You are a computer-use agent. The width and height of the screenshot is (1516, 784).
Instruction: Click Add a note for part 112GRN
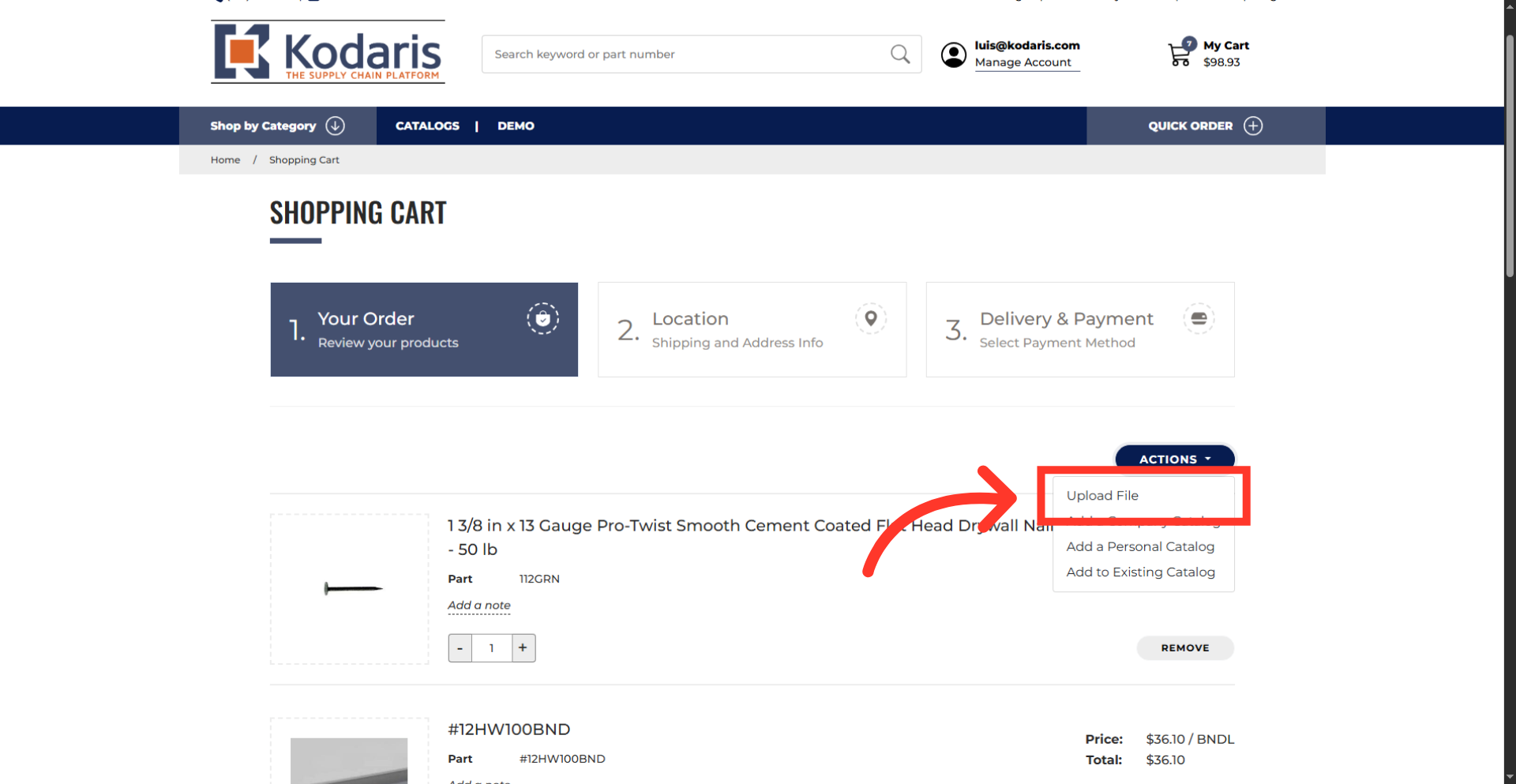479,606
